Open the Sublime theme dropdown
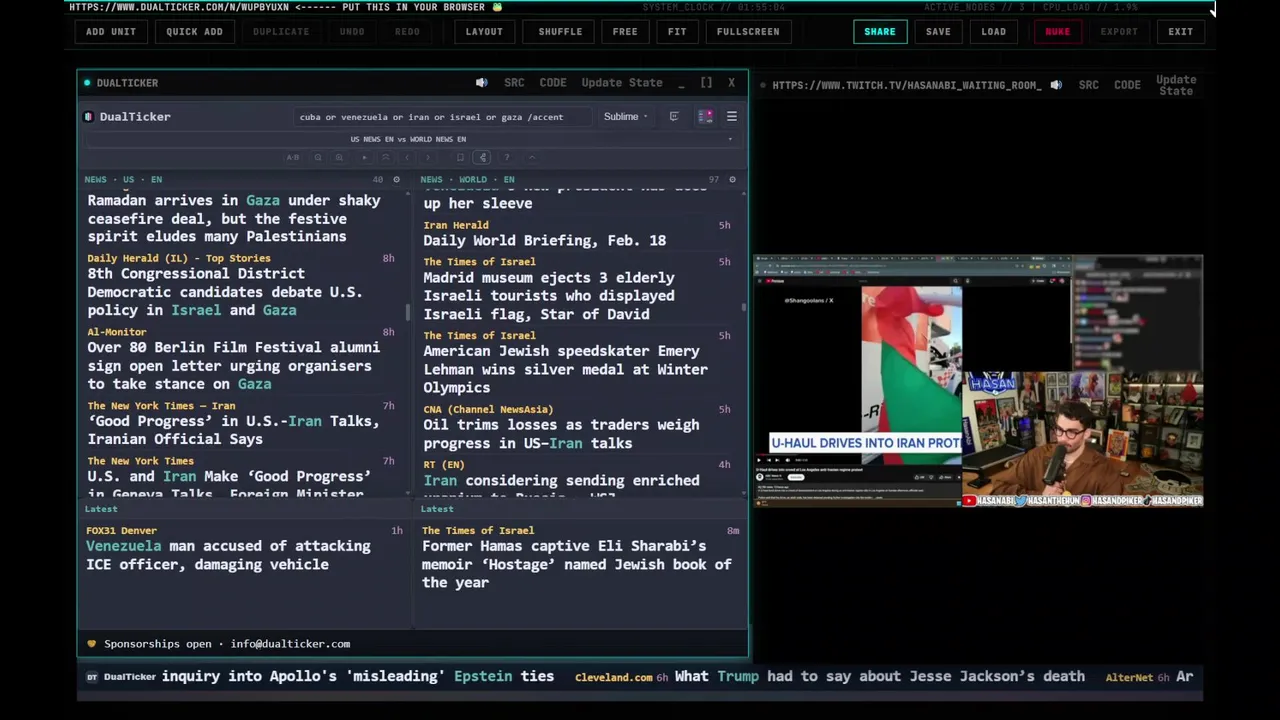Viewport: 1280px width, 720px height. (x=625, y=117)
